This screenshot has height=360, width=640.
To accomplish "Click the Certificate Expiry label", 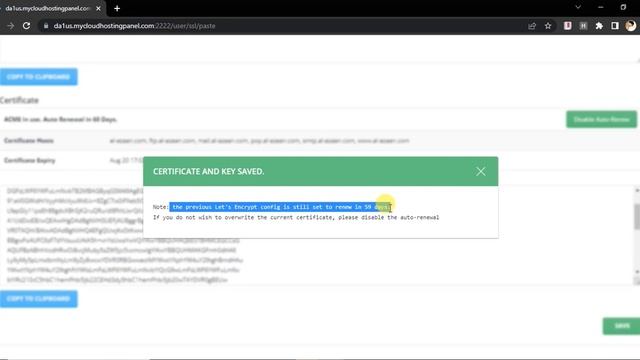I will coord(29,160).
